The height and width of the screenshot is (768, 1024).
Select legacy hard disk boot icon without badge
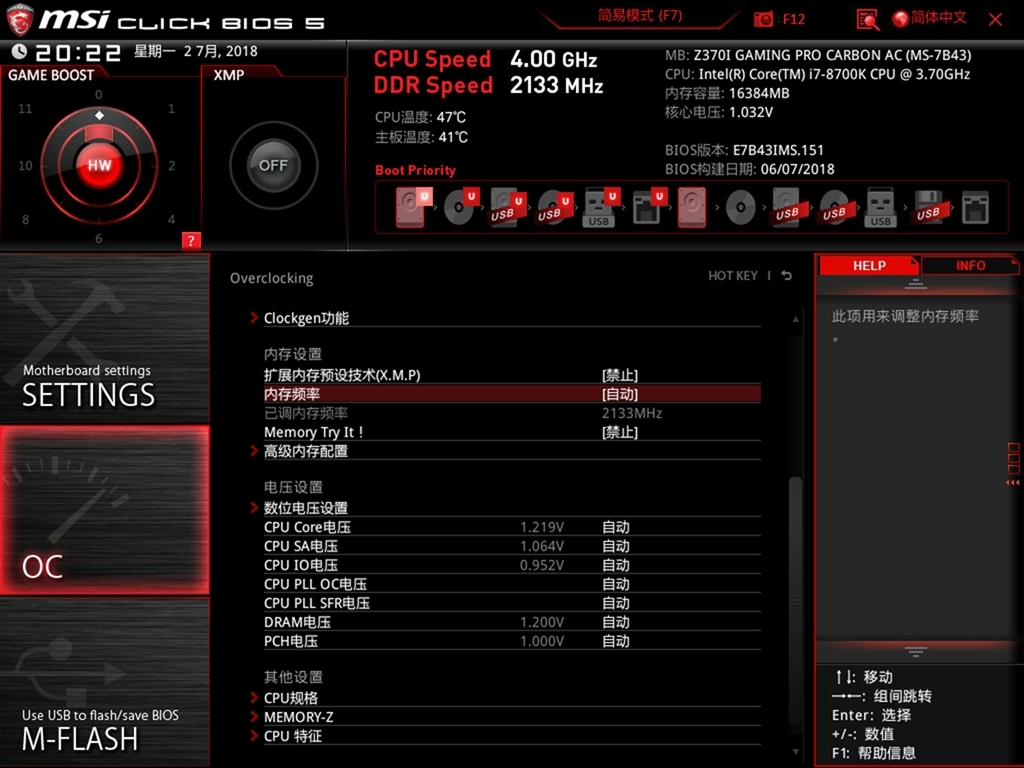point(692,207)
